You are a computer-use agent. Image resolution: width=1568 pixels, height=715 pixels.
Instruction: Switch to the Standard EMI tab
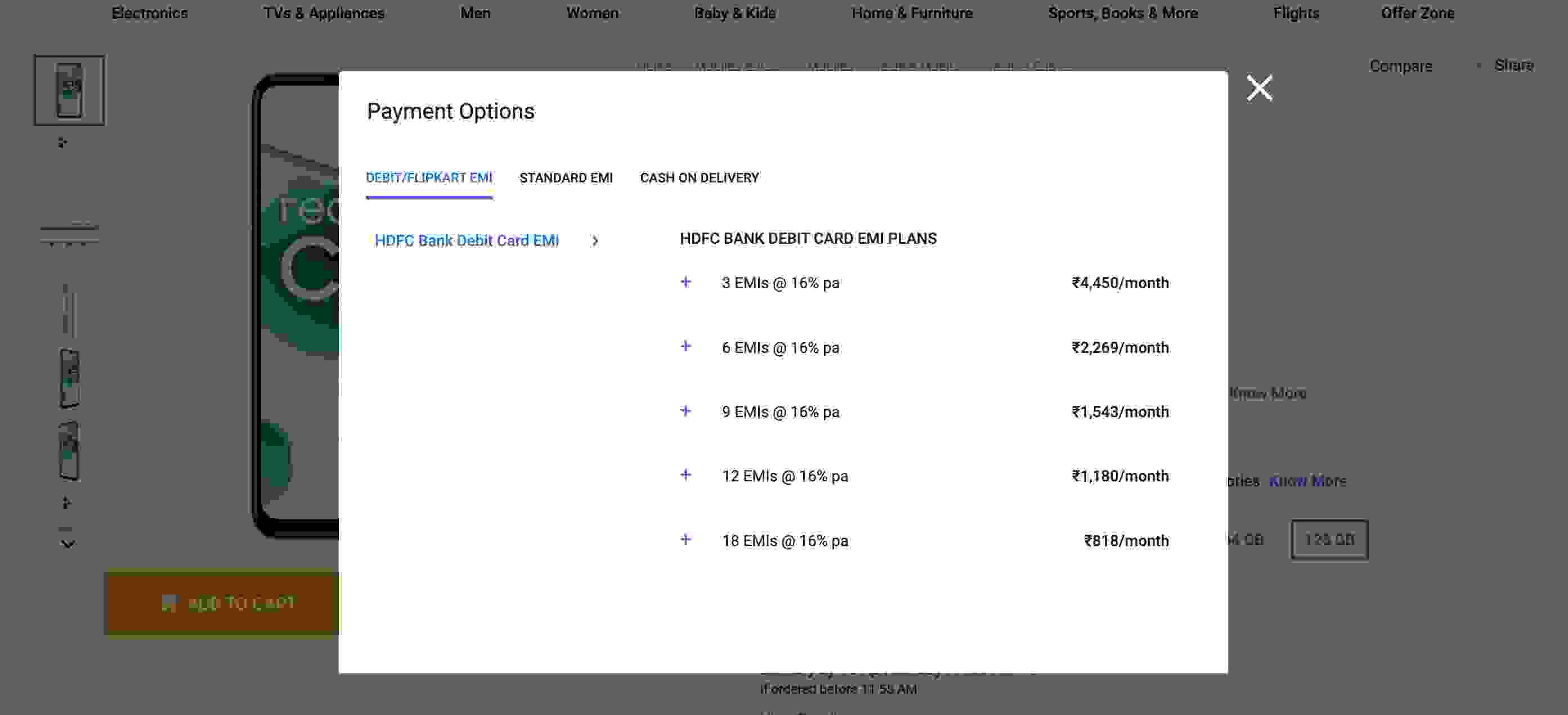click(x=566, y=178)
